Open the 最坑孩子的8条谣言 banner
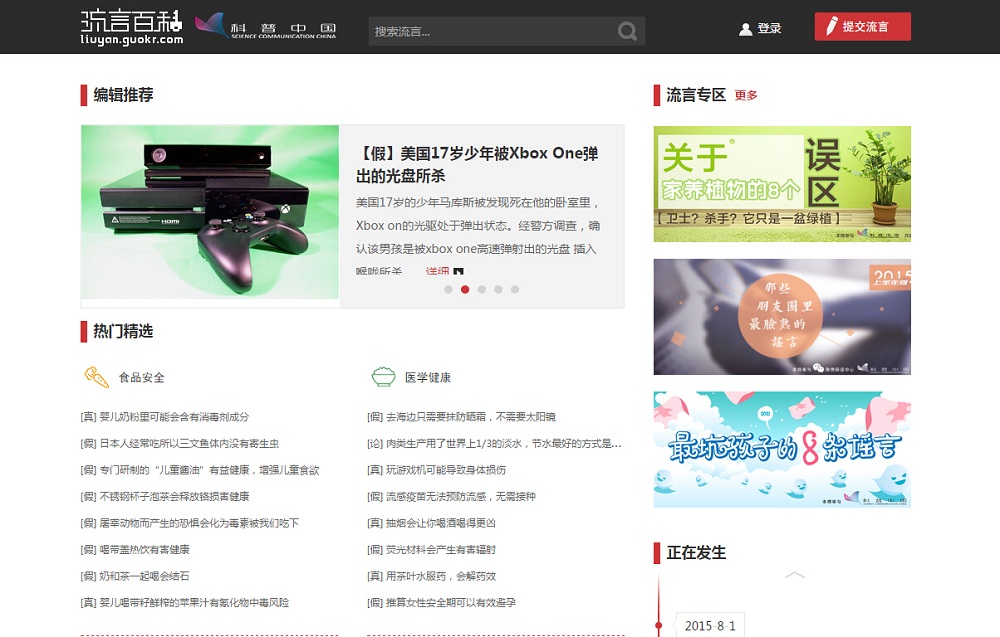Viewport: 1000px width, 637px height. click(x=782, y=450)
